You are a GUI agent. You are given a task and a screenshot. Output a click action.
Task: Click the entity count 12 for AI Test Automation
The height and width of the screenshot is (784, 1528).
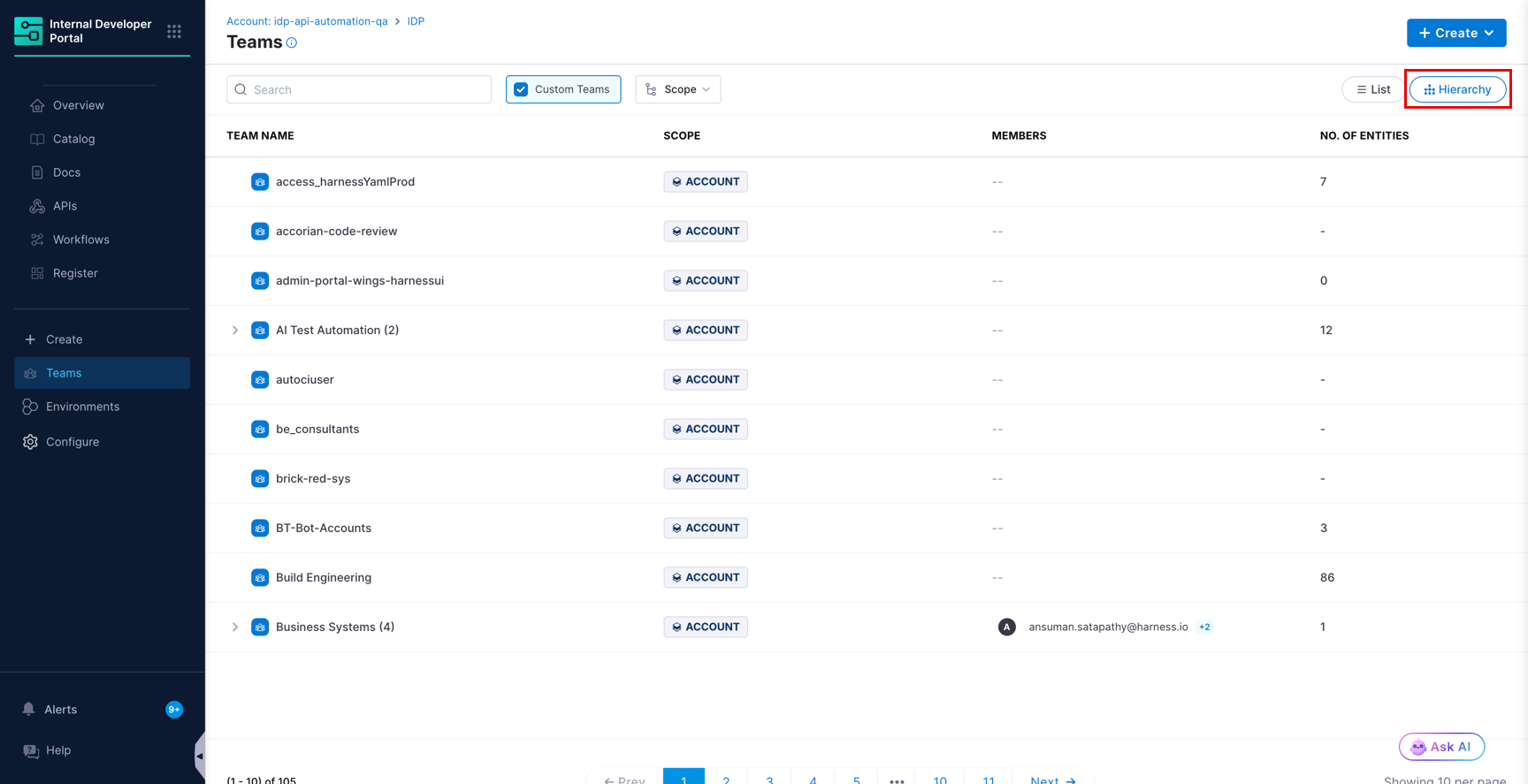[1326, 331]
